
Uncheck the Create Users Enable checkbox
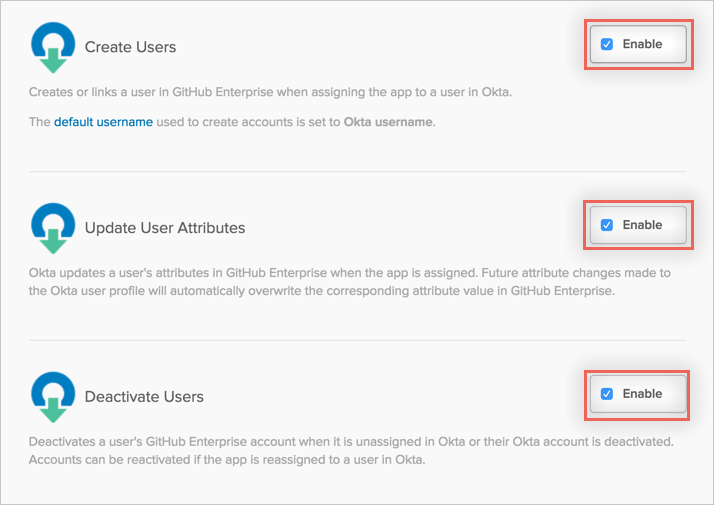tap(607, 44)
